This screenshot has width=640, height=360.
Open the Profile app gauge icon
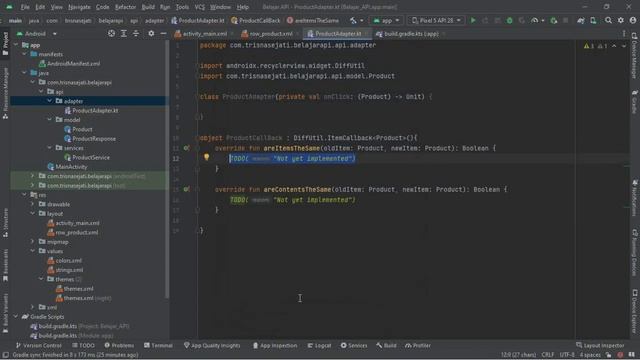(534, 20)
